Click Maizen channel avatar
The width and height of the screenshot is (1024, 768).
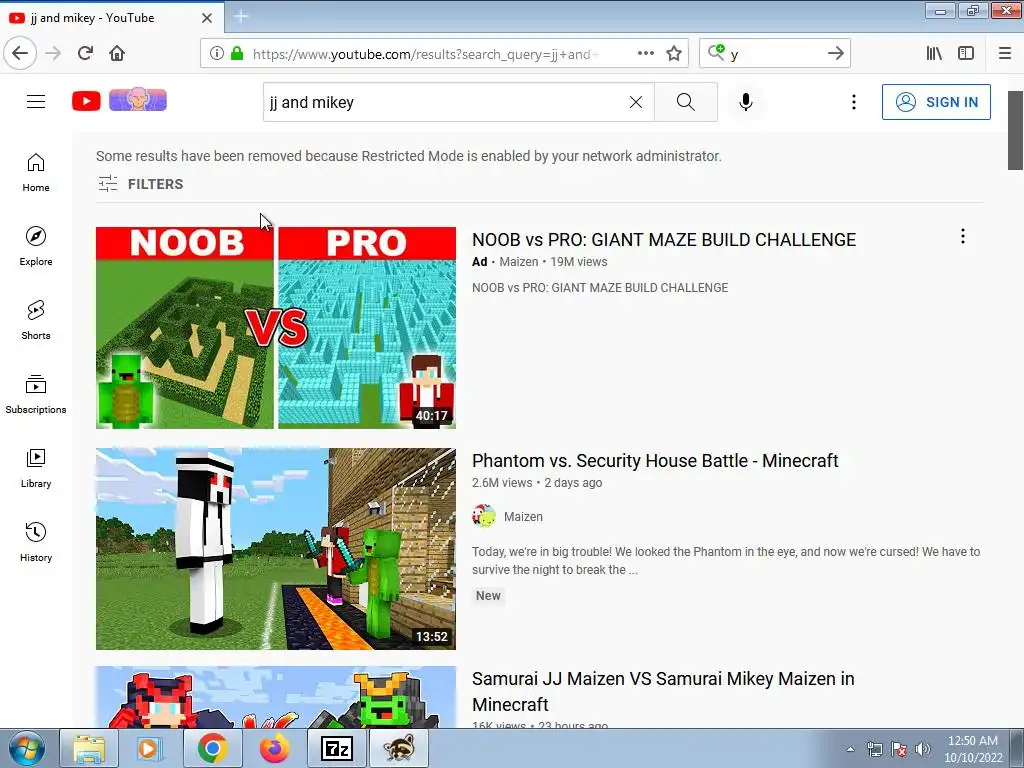tap(483, 516)
